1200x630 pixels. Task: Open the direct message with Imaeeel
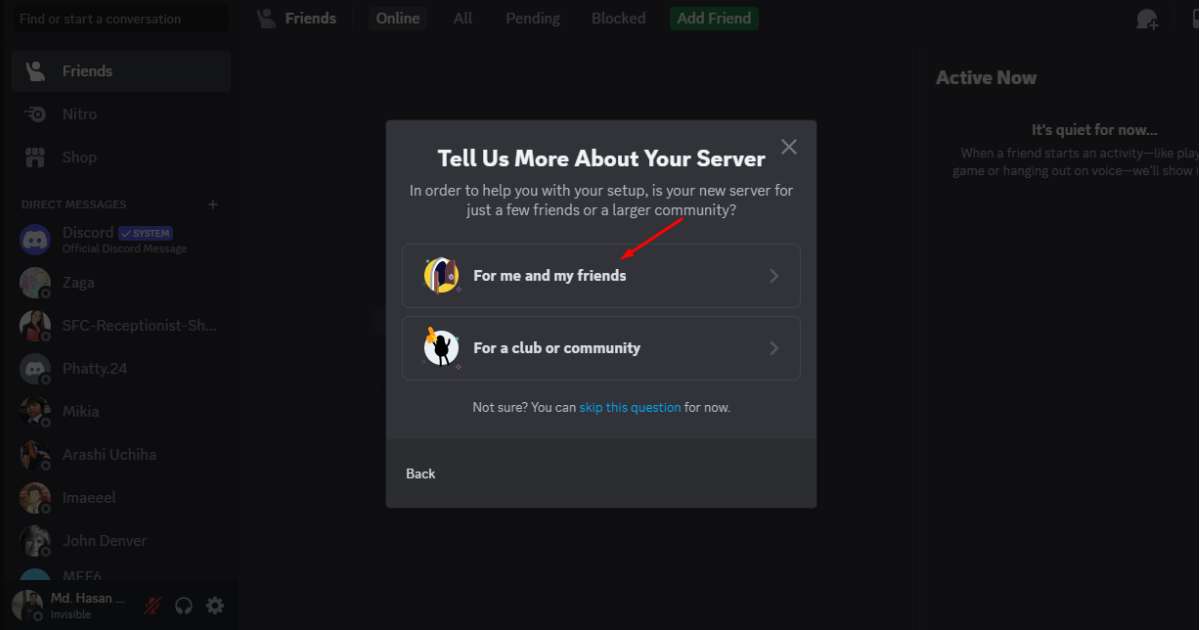click(x=121, y=498)
